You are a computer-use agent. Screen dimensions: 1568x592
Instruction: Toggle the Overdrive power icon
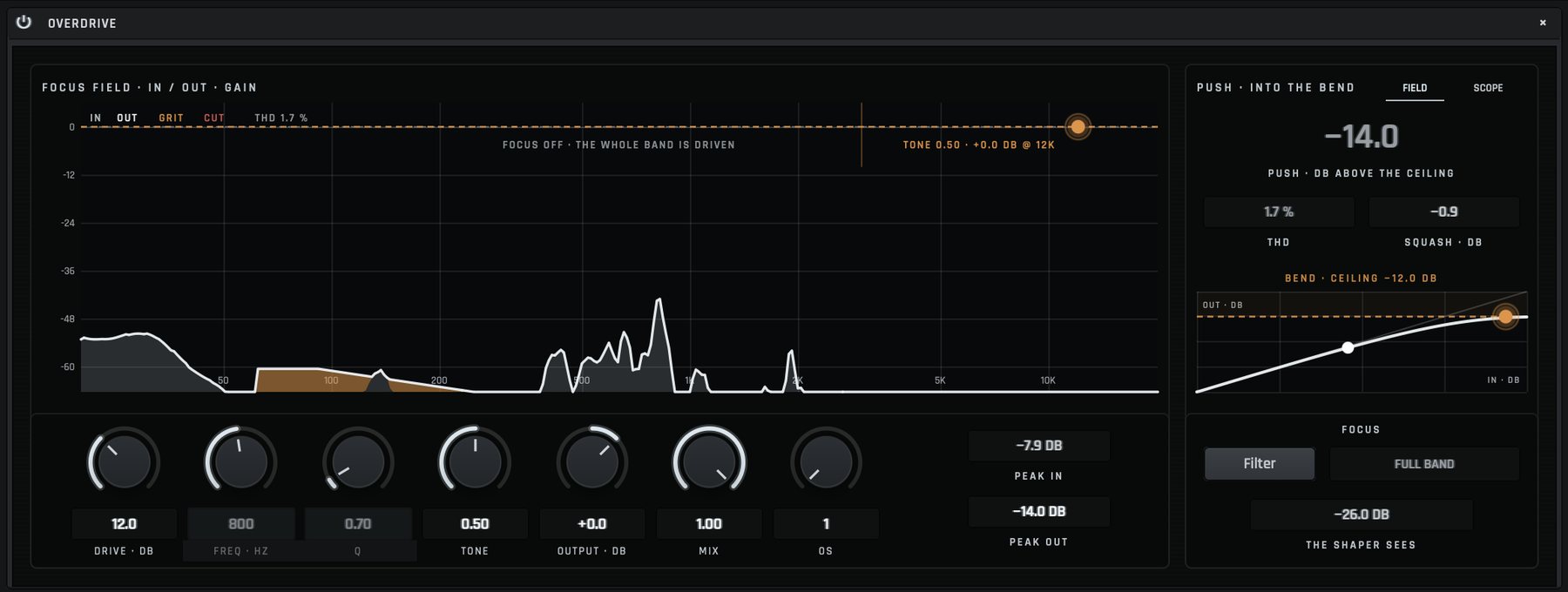click(24, 23)
